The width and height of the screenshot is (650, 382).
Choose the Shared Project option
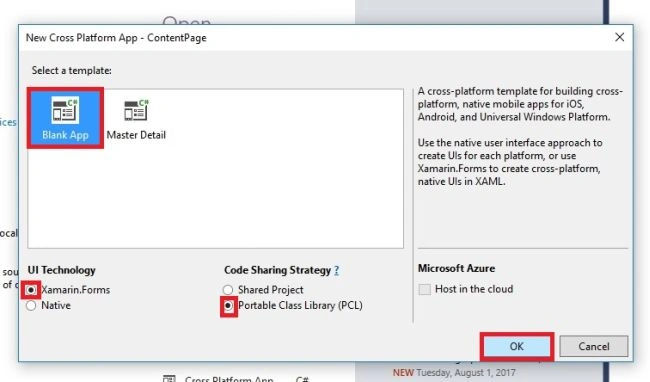tap(228, 290)
